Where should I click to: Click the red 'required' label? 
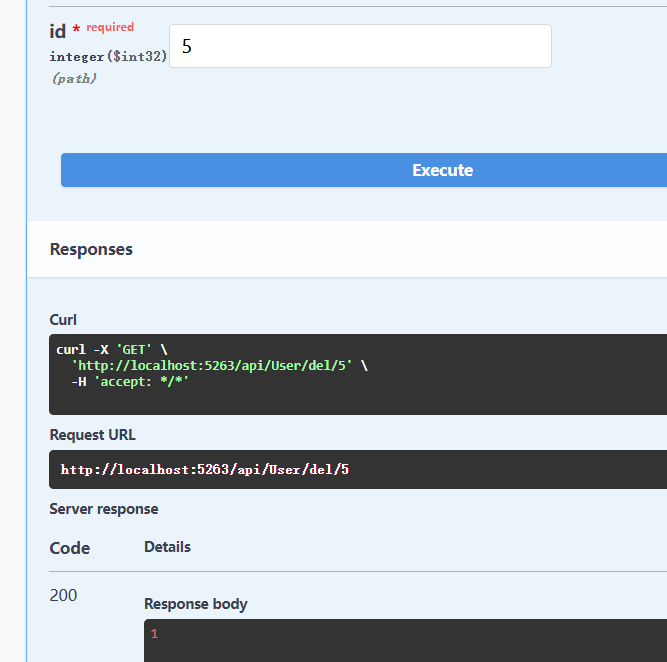[x=110, y=27]
